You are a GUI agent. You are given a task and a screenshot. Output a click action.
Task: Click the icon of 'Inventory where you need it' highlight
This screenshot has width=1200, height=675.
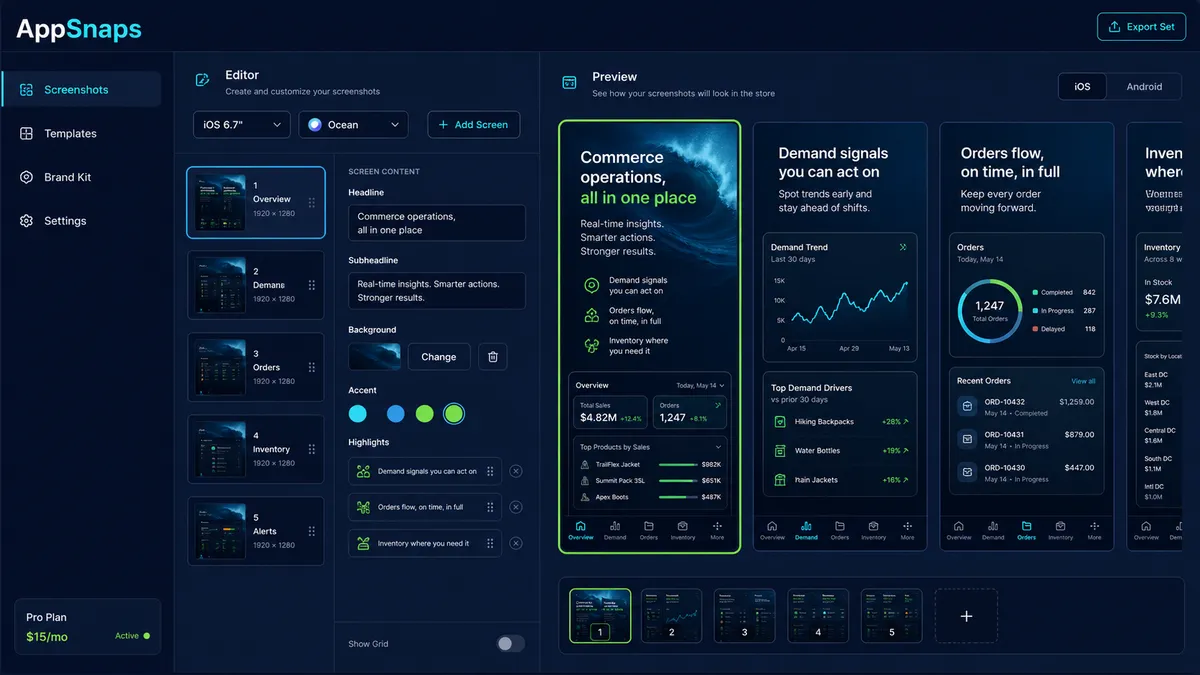click(x=363, y=543)
